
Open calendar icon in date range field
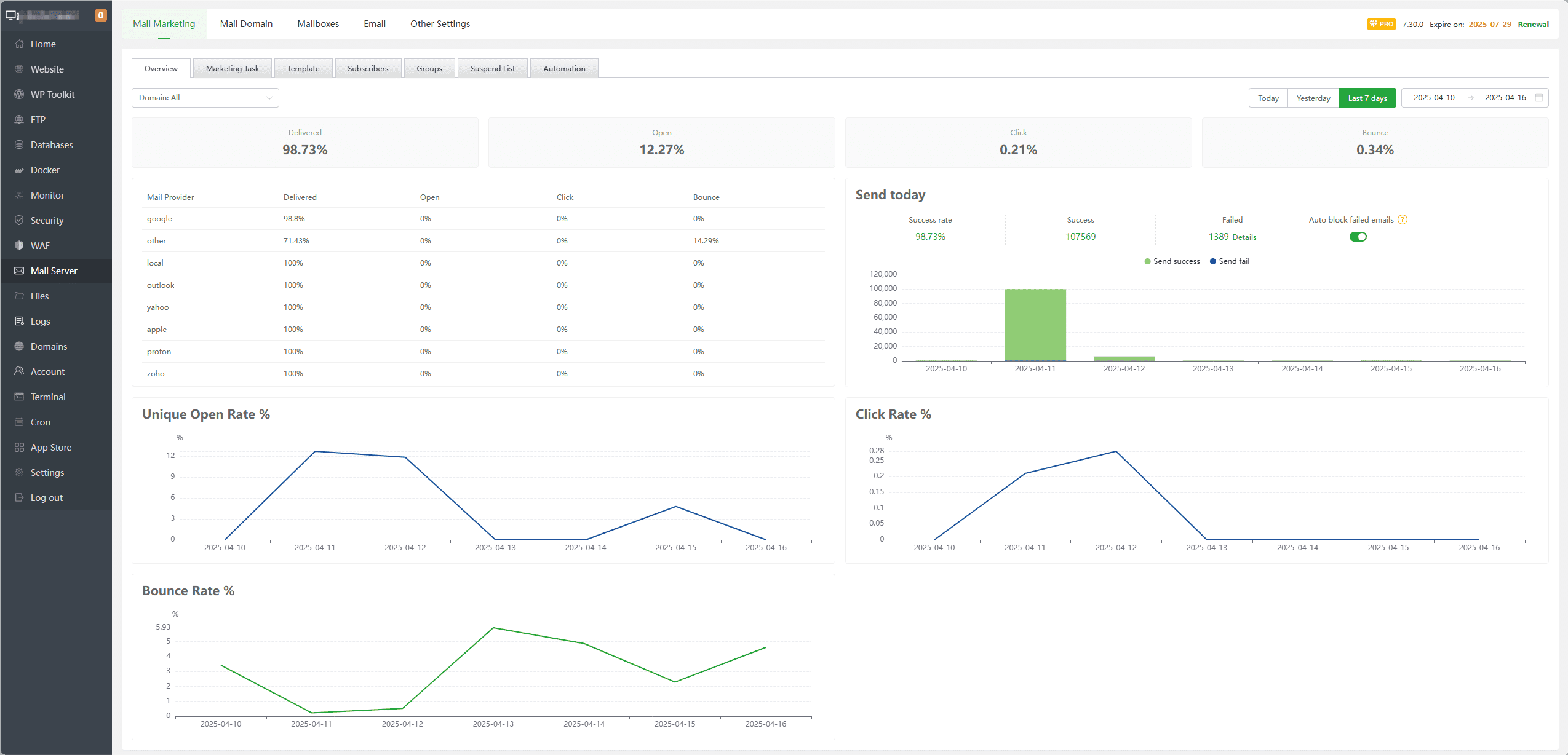[1539, 98]
